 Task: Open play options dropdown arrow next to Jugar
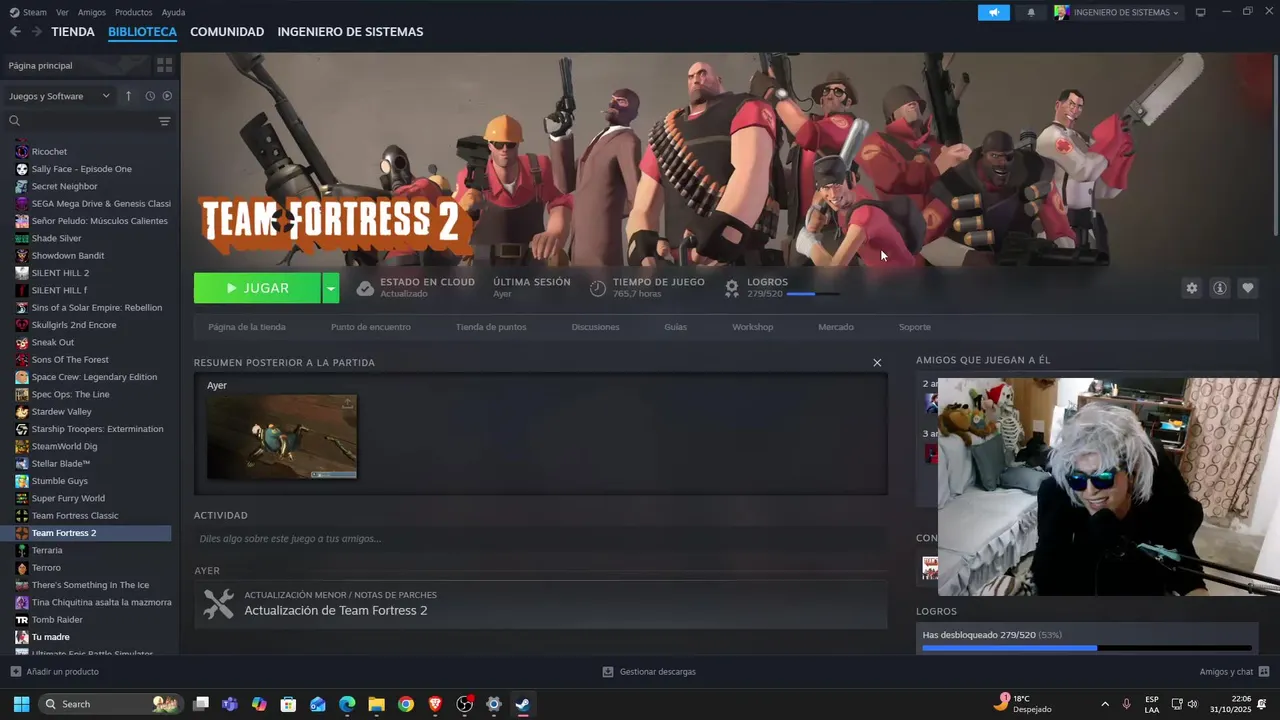tap(331, 288)
